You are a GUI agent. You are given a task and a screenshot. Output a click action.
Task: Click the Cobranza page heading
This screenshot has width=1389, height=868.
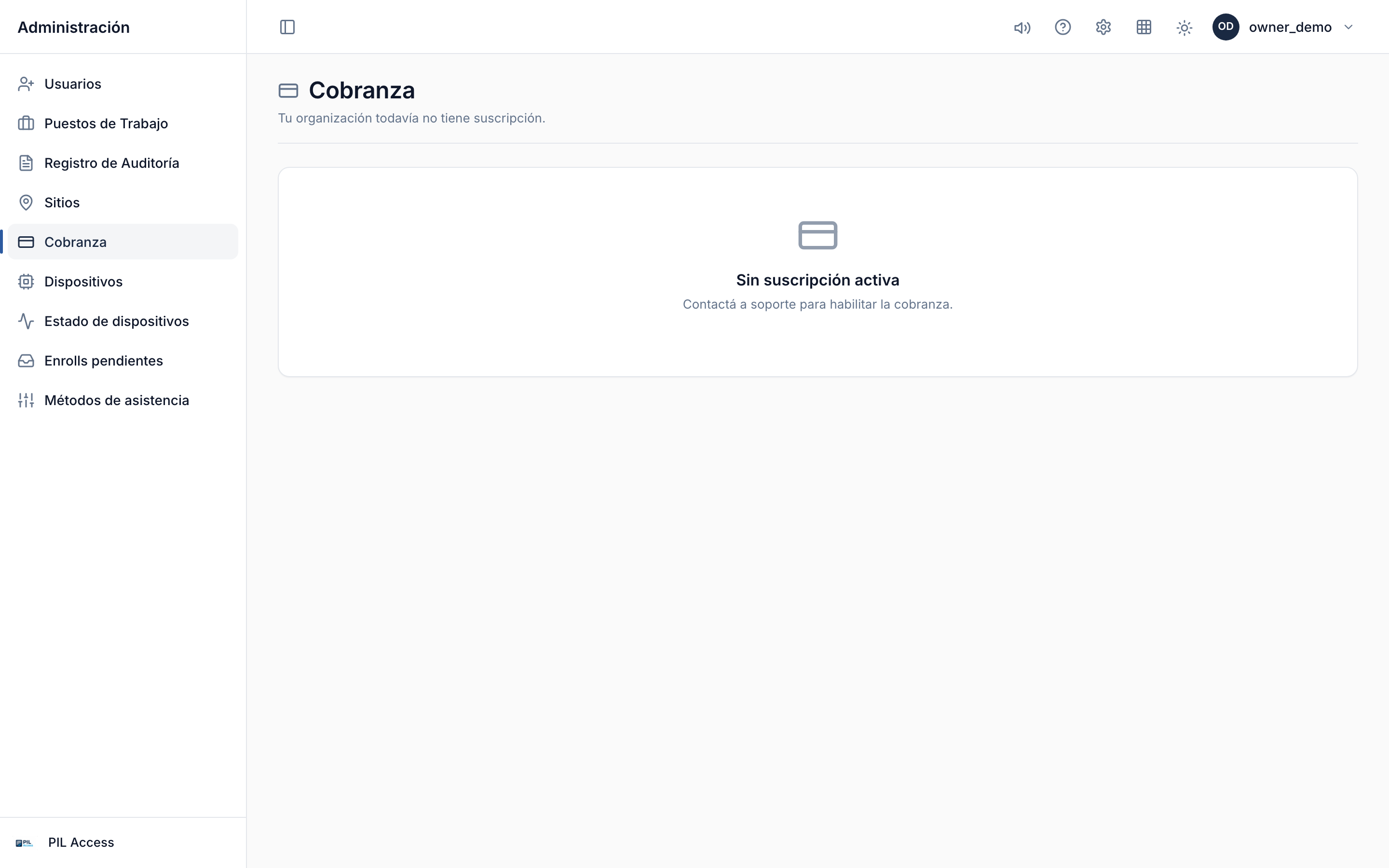click(362, 90)
